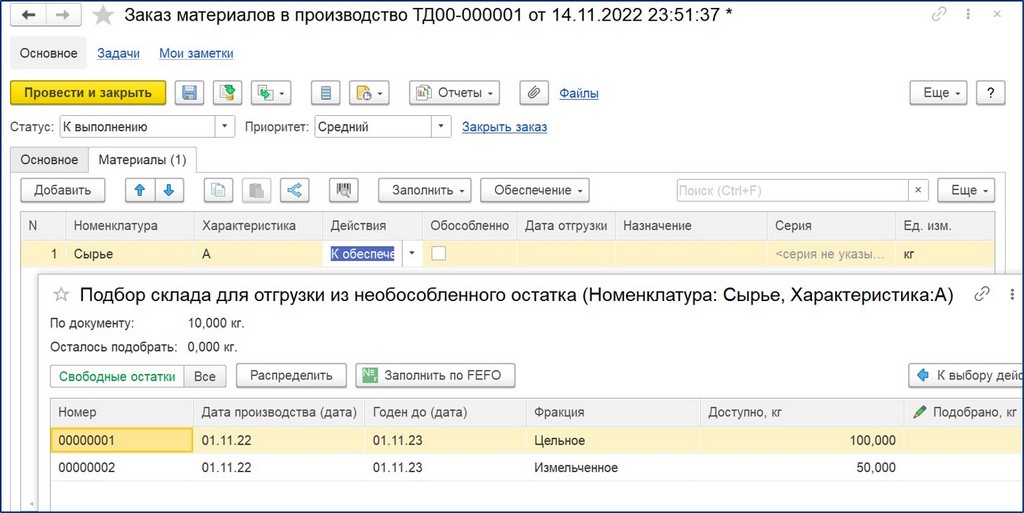Click the paperclip attachments icon
The width and height of the screenshot is (1024, 513).
(x=534, y=93)
